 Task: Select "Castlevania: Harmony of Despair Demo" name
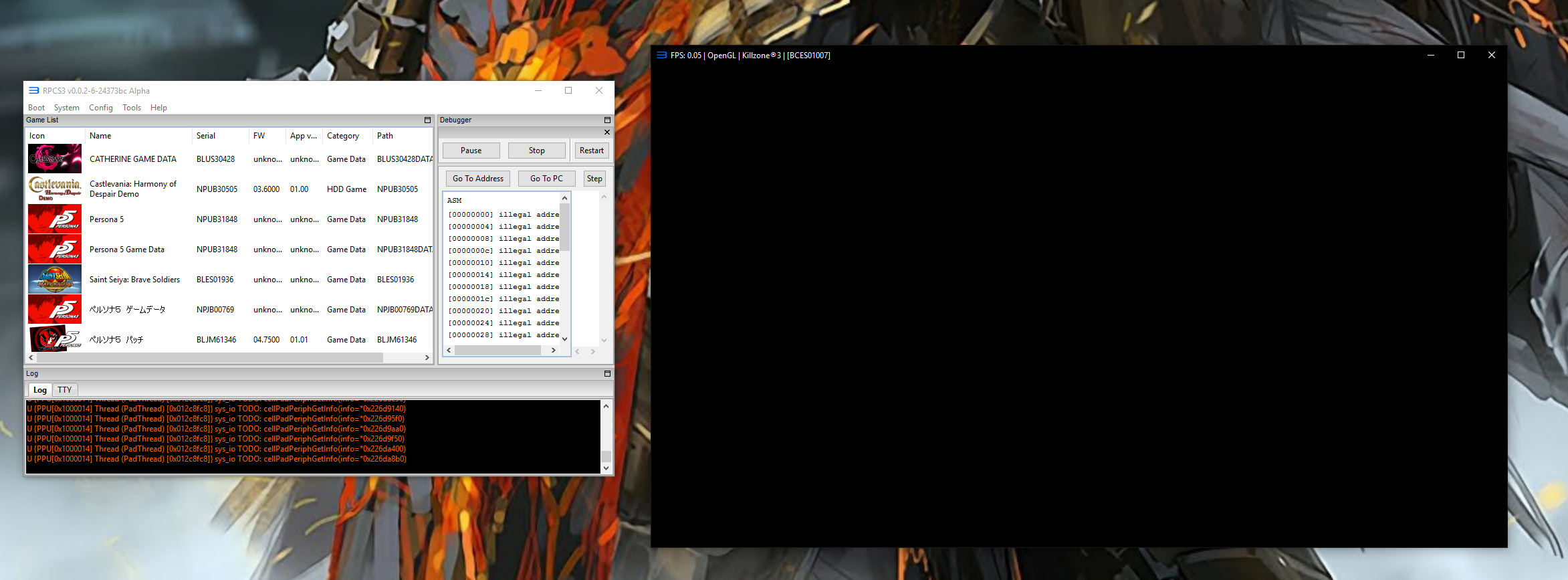(133, 189)
